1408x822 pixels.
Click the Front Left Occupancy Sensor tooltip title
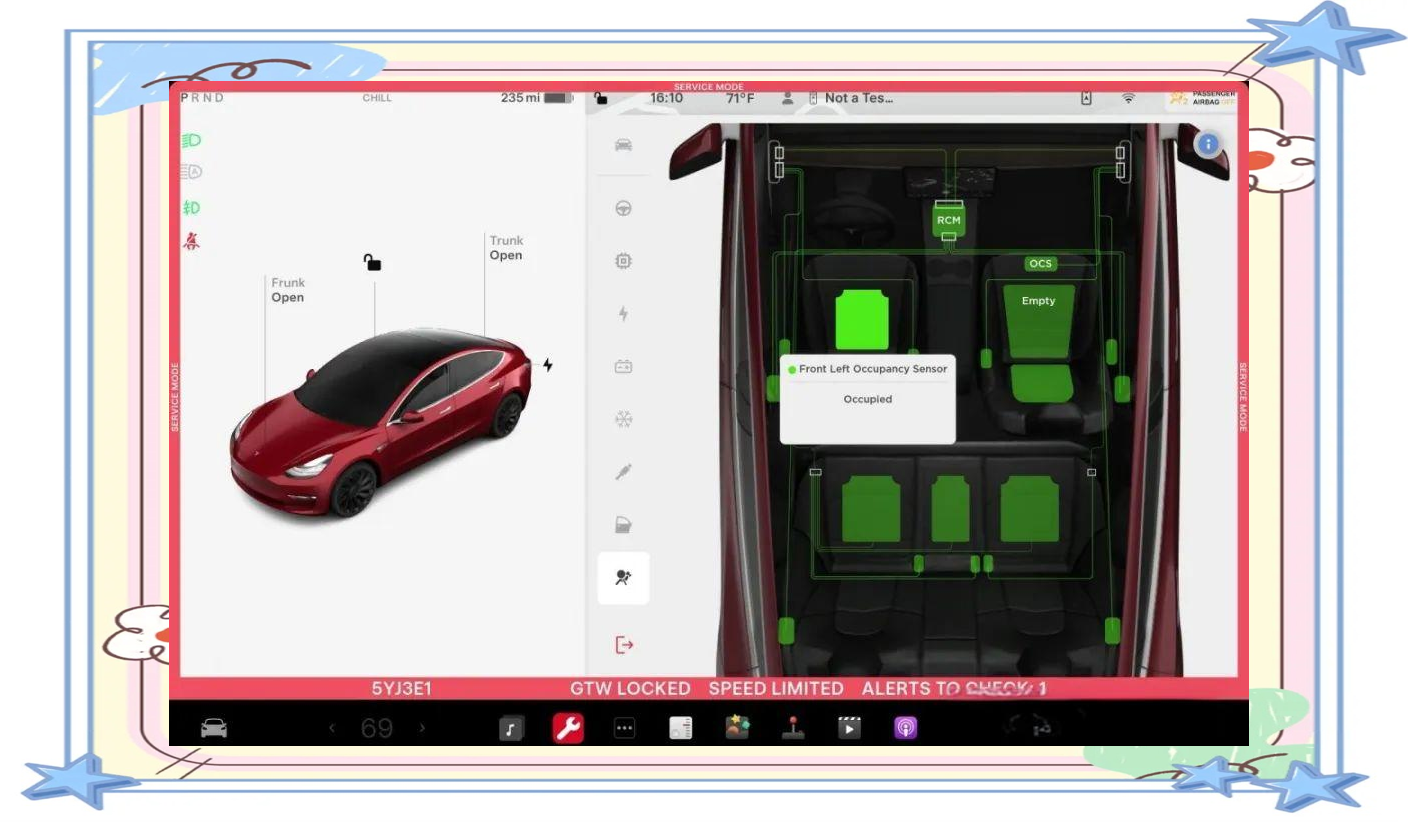[x=873, y=369]
